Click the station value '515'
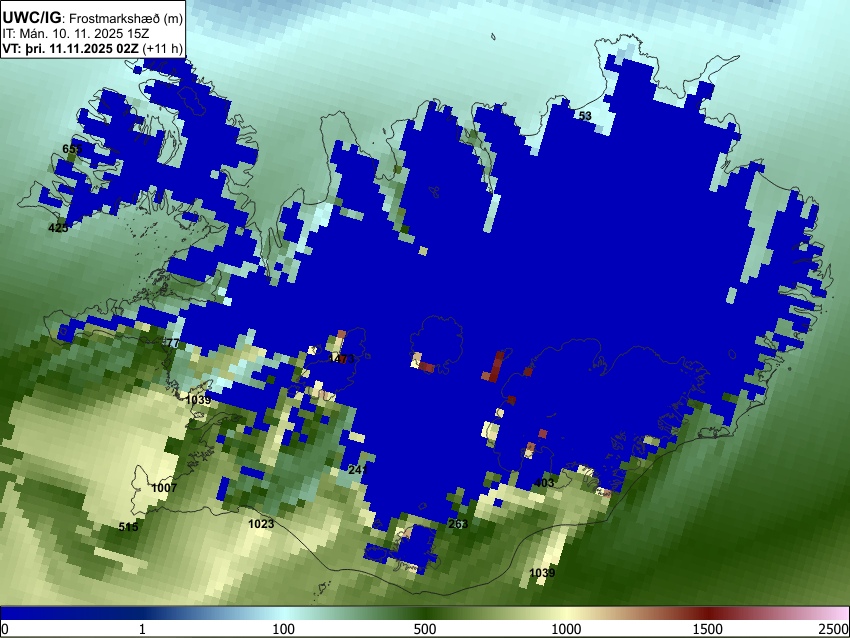 pyautogui.click(x=128, y=526)
